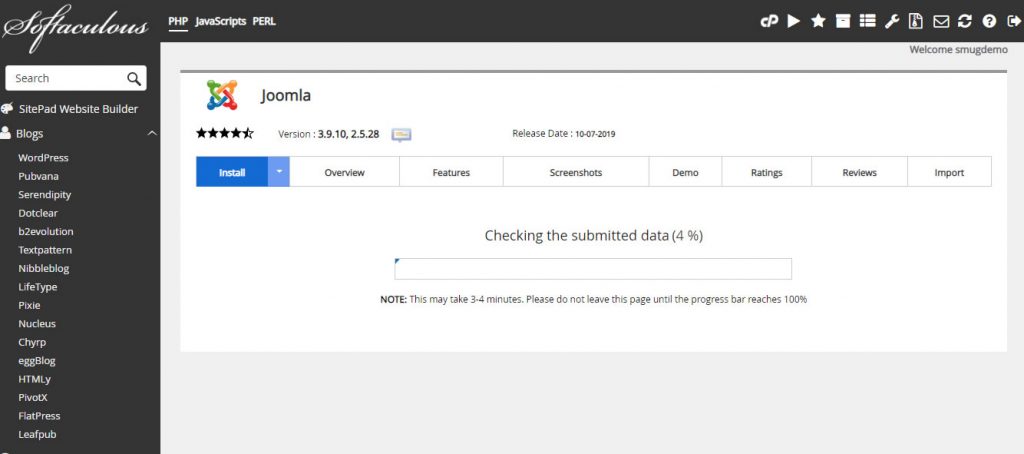Open the wrench settings icon
The image size is (1024, 454).
[892, 21]
